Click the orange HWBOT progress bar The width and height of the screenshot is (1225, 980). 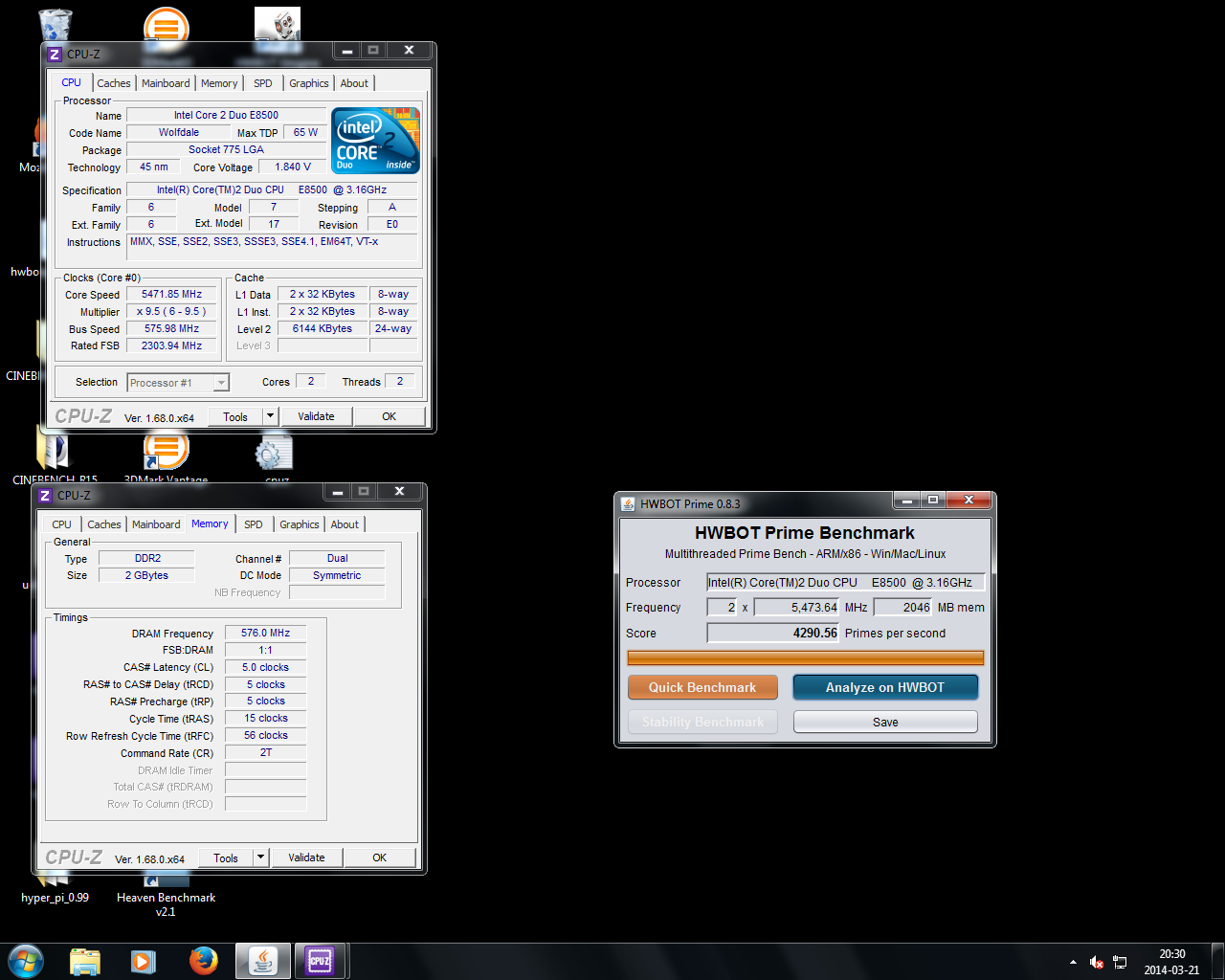pos(805,657)
